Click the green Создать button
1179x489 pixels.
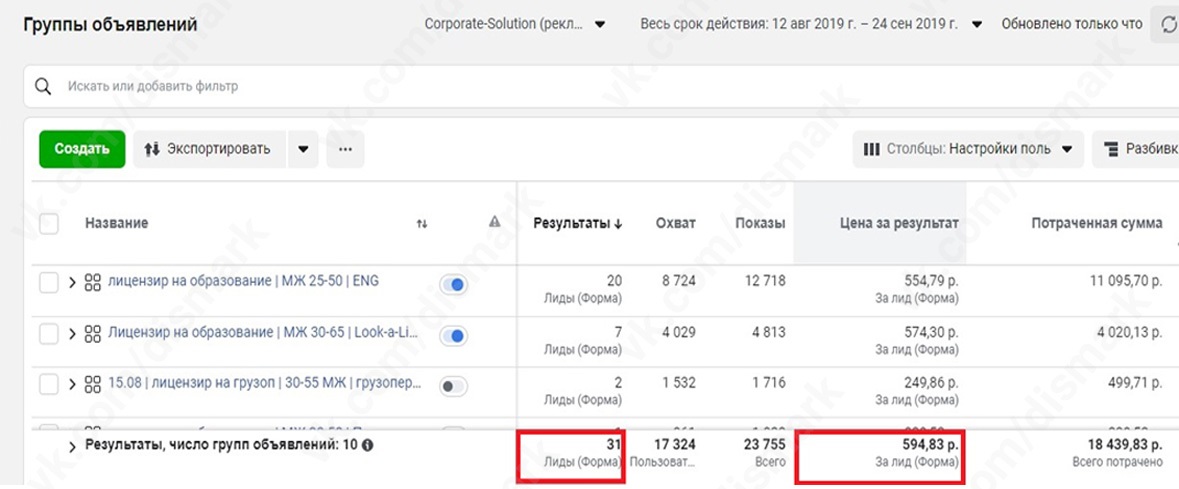point(82,150)
